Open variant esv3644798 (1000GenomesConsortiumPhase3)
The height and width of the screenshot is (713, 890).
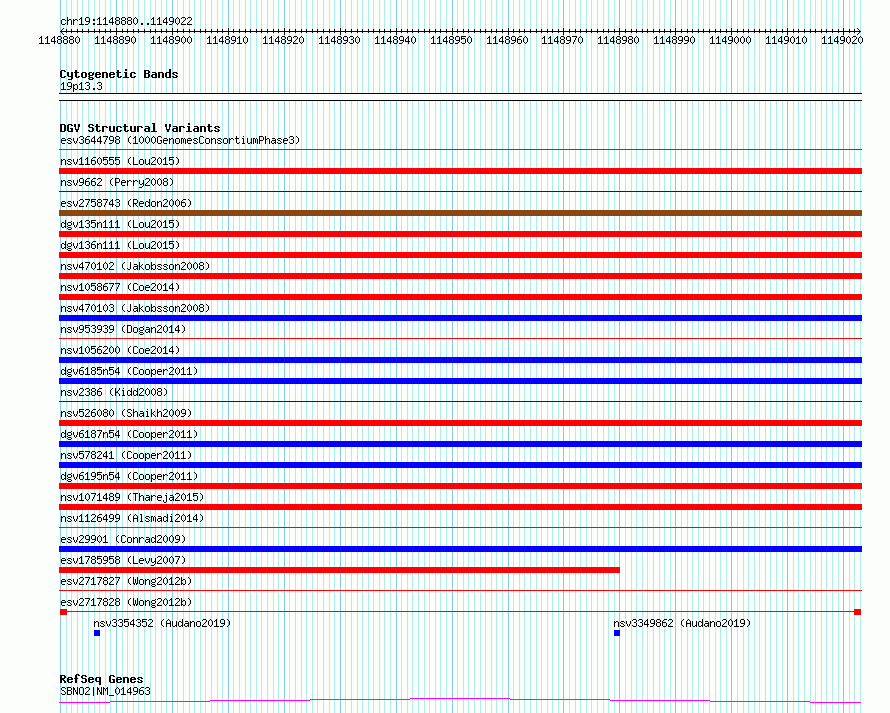180,140
